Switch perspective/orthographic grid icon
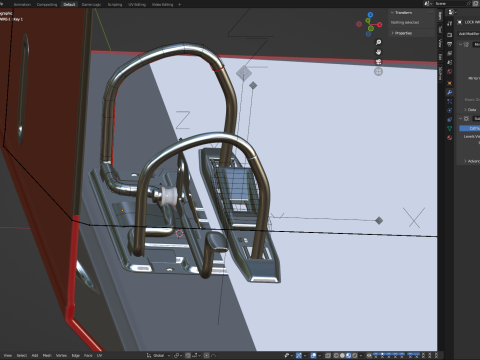The image size is (480, 360). [x=378, y=71]
